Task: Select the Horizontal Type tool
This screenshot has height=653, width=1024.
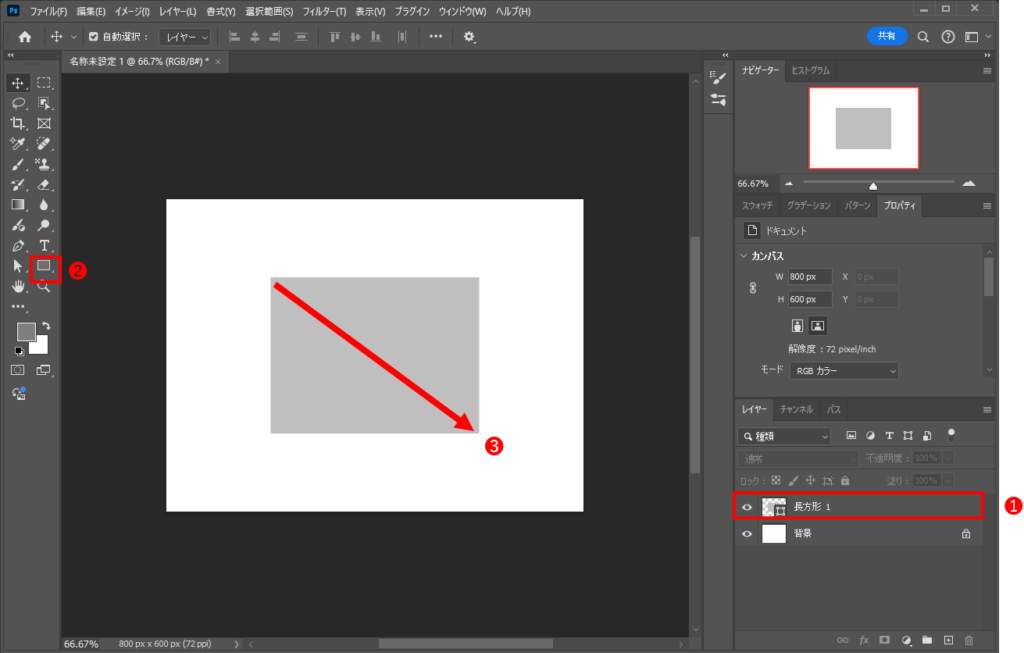Action: (44, 246)
